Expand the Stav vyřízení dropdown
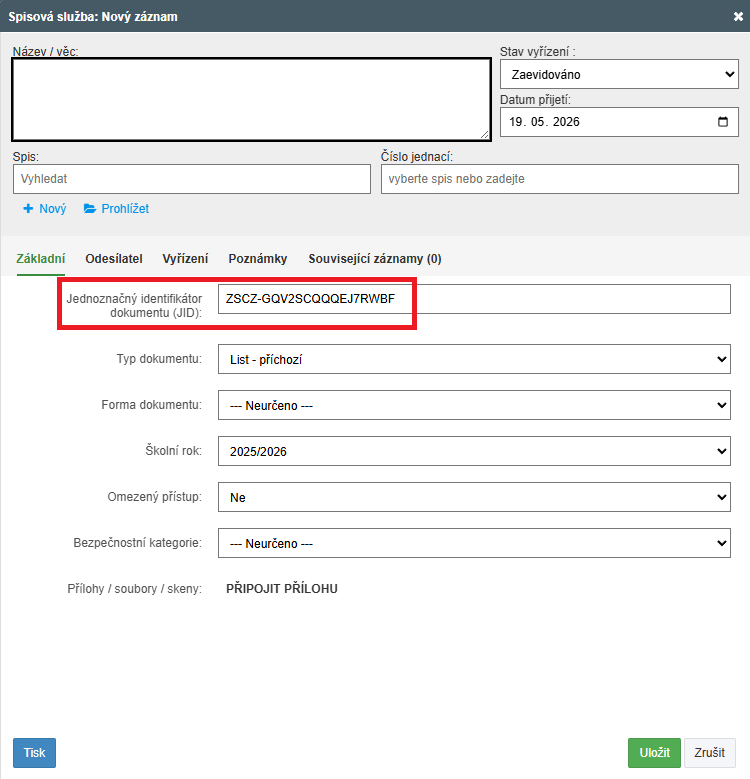Image resolution: width=750 pixels, height=779 pixels. pyautogui.click(x=619, y=75)
